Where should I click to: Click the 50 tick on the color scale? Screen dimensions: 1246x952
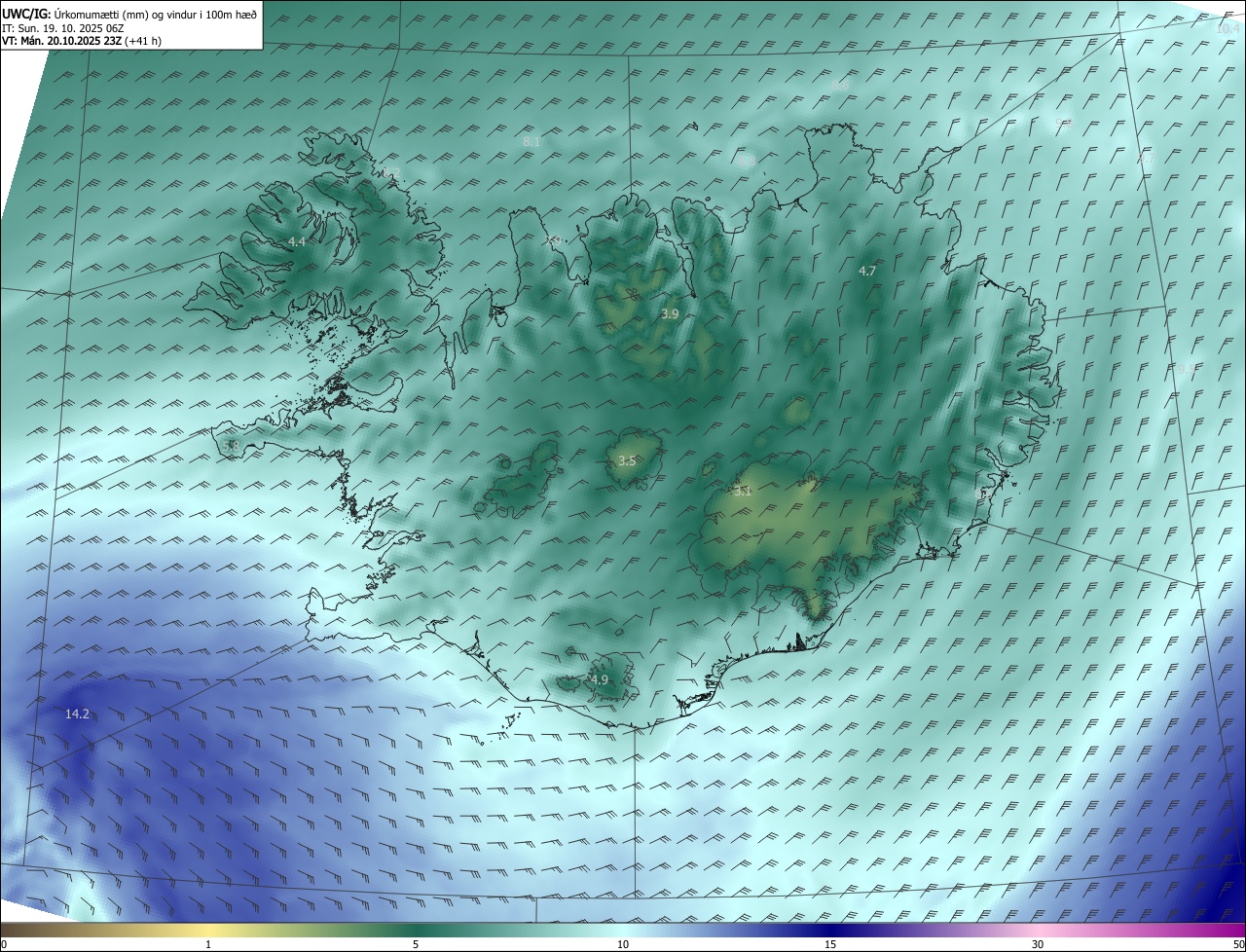(1238, 944)
